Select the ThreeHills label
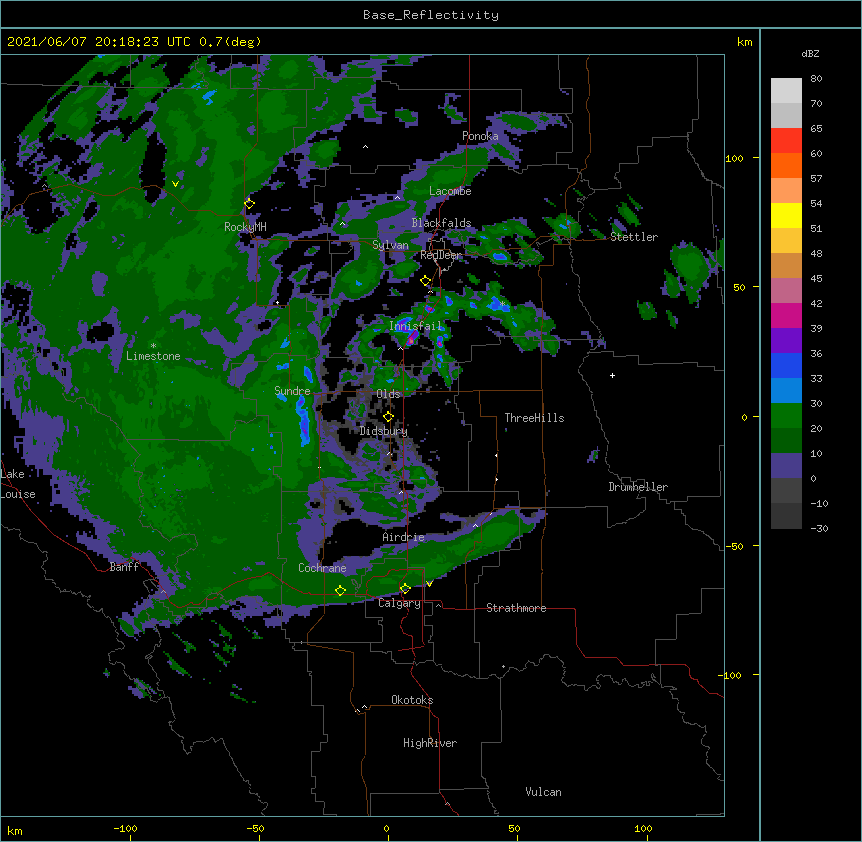Viewport: 862px width, 842px height. coord(534,418)
